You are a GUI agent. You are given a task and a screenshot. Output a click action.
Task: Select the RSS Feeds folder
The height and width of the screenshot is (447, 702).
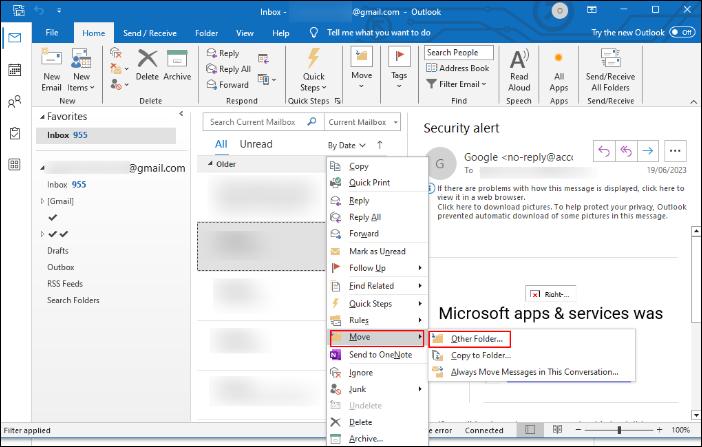click(65, 284)
